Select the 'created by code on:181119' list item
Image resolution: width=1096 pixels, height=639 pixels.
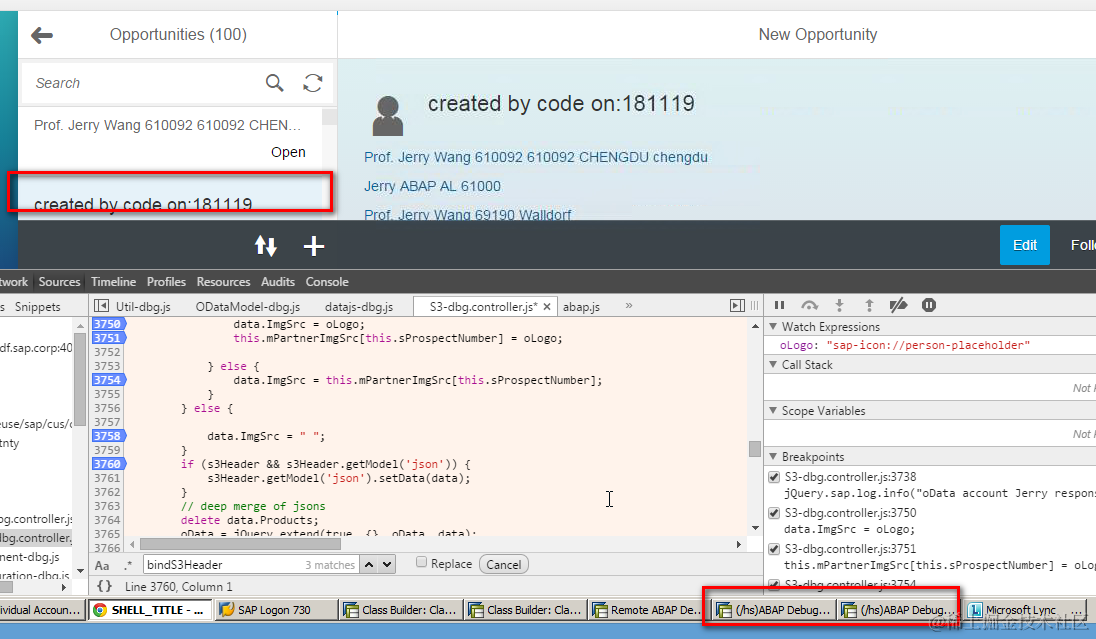point(170,195)
